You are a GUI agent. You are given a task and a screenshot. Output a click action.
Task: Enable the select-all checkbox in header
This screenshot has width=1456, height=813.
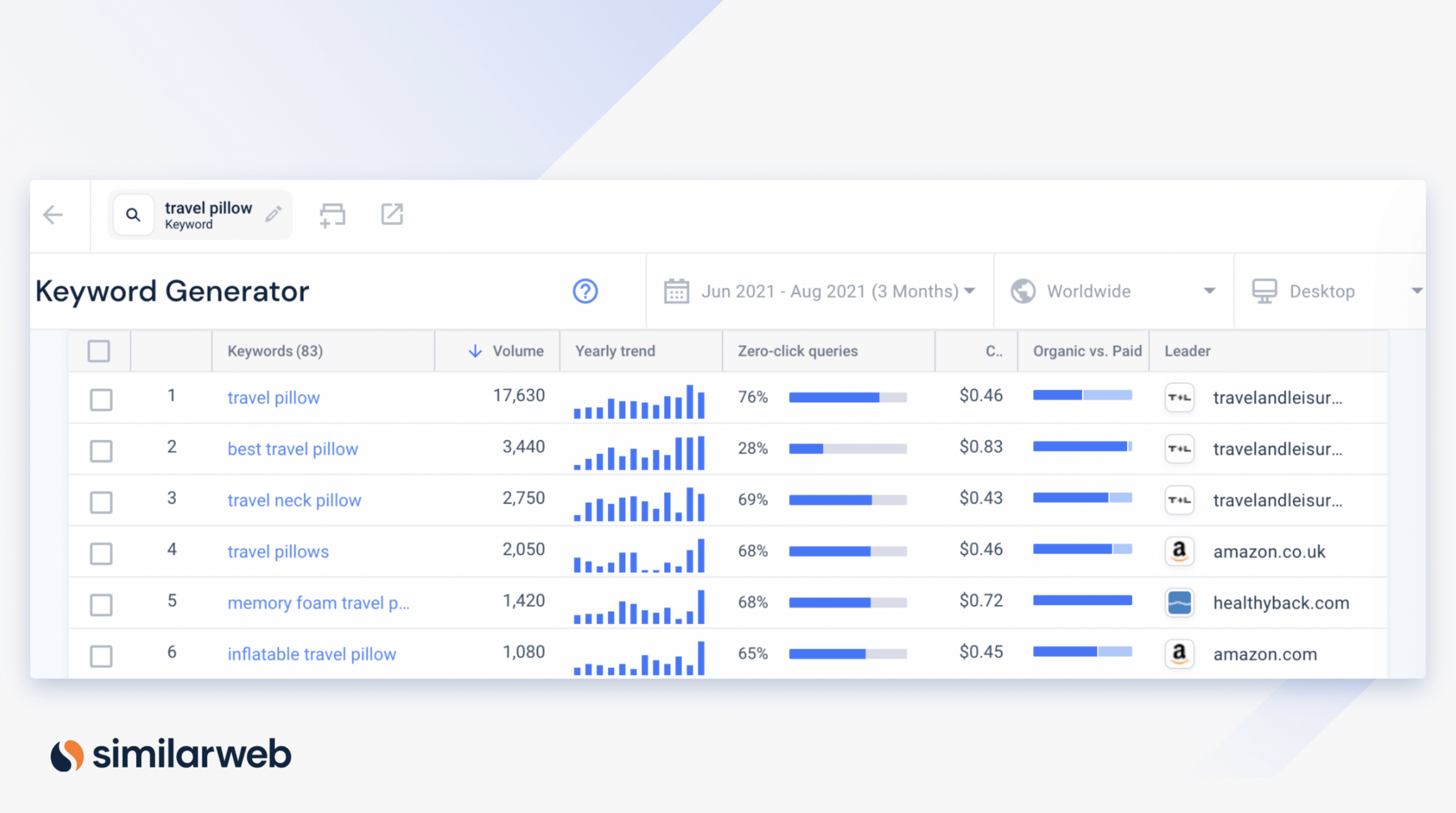point(99,350)
